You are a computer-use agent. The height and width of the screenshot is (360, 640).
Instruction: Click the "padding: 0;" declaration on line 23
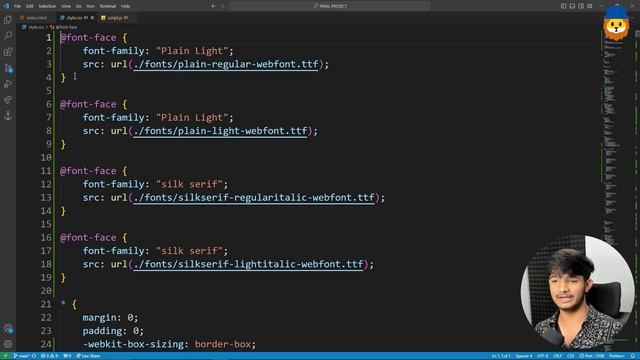tap(113, 331)
